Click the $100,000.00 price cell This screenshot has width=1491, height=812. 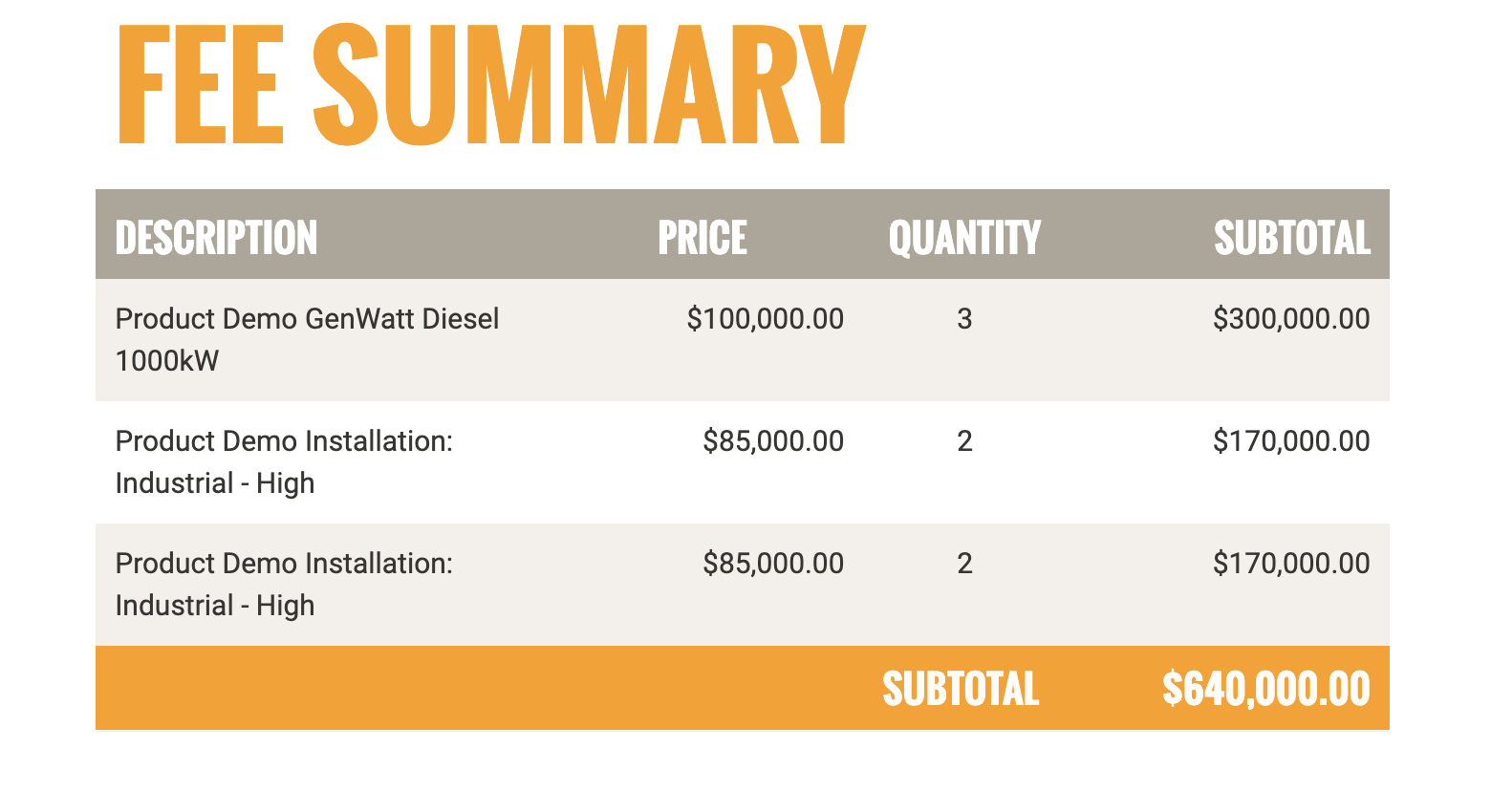point(766,318)
